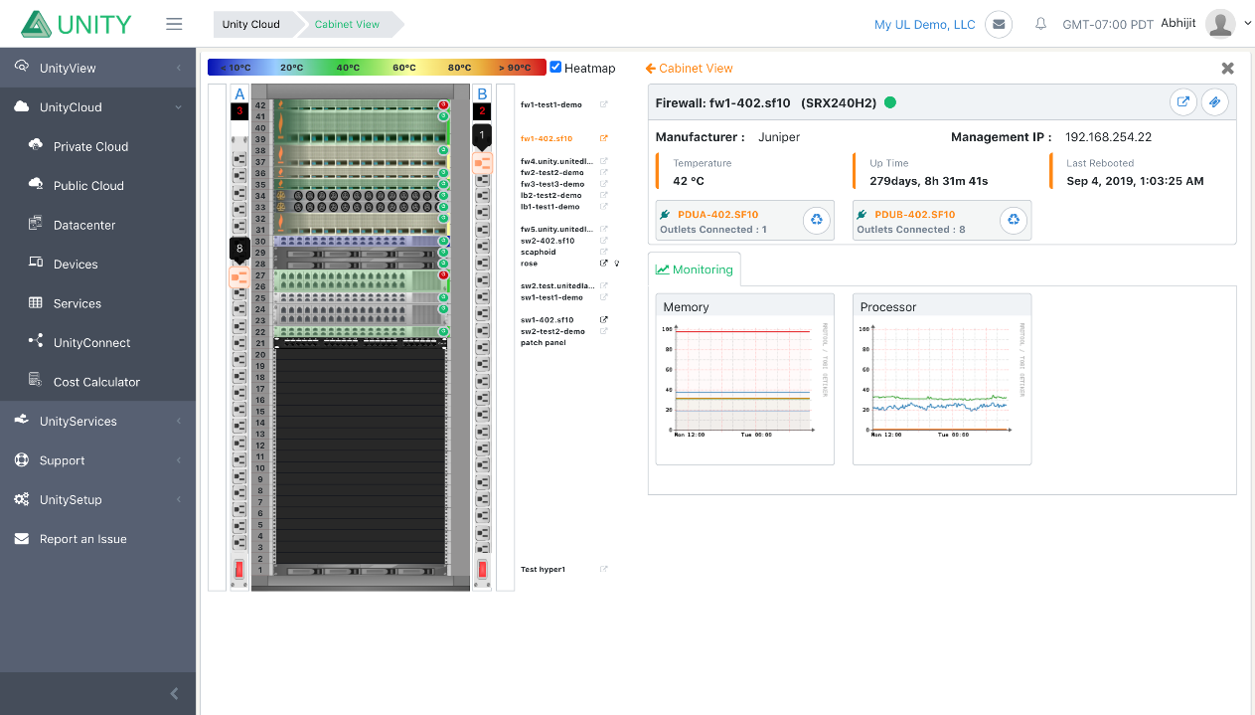Open the notifications bell
The image size is (1255, 715).
[x=1041, y=24]
